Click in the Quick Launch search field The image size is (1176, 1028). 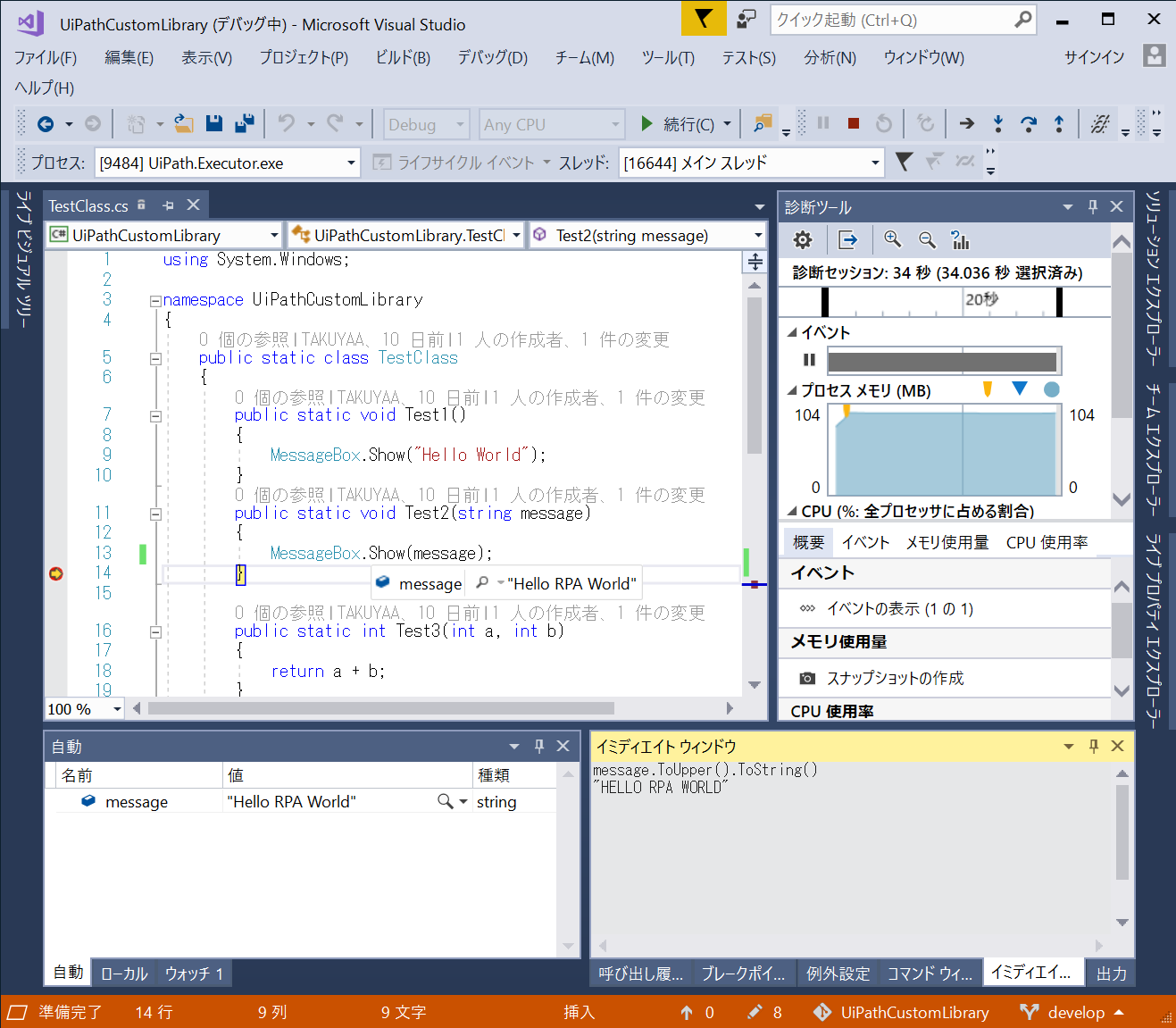893,20
